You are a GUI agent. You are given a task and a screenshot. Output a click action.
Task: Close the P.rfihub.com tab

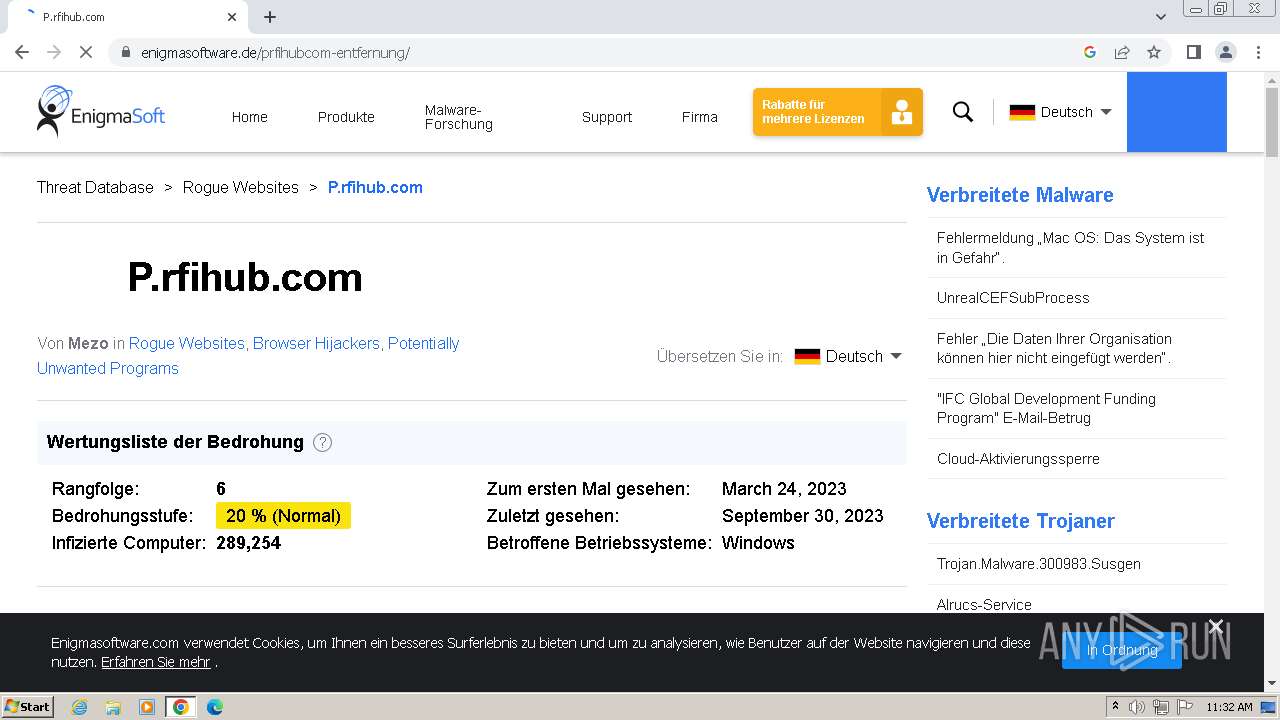pos(232,17)
